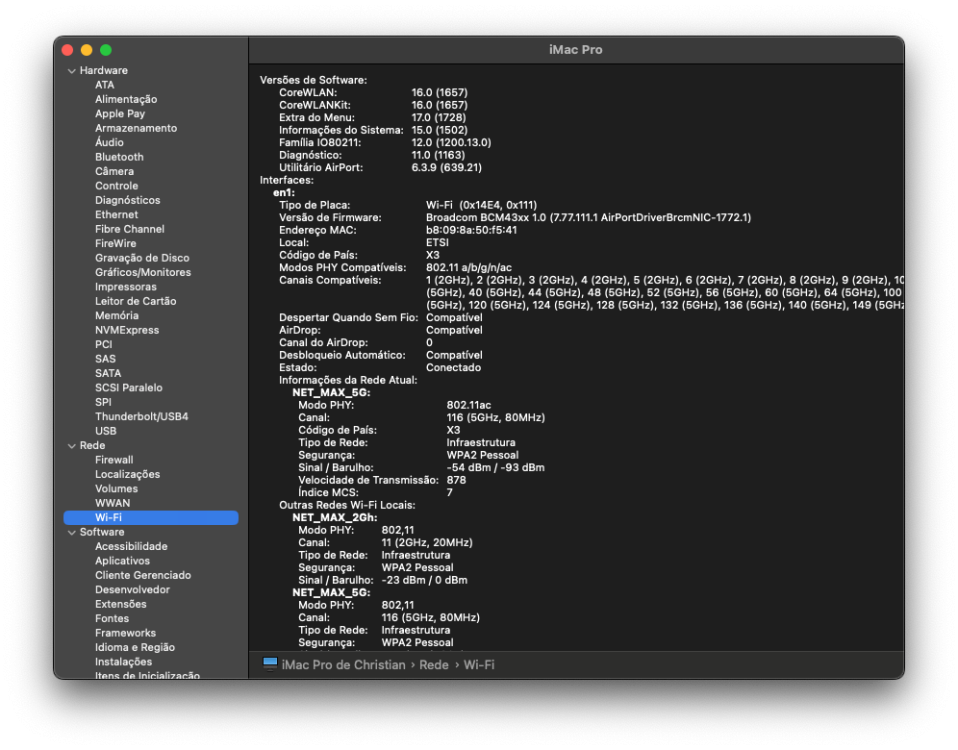Click the green zoom window button
958x750 pixels.
click(x=106, y=50)
